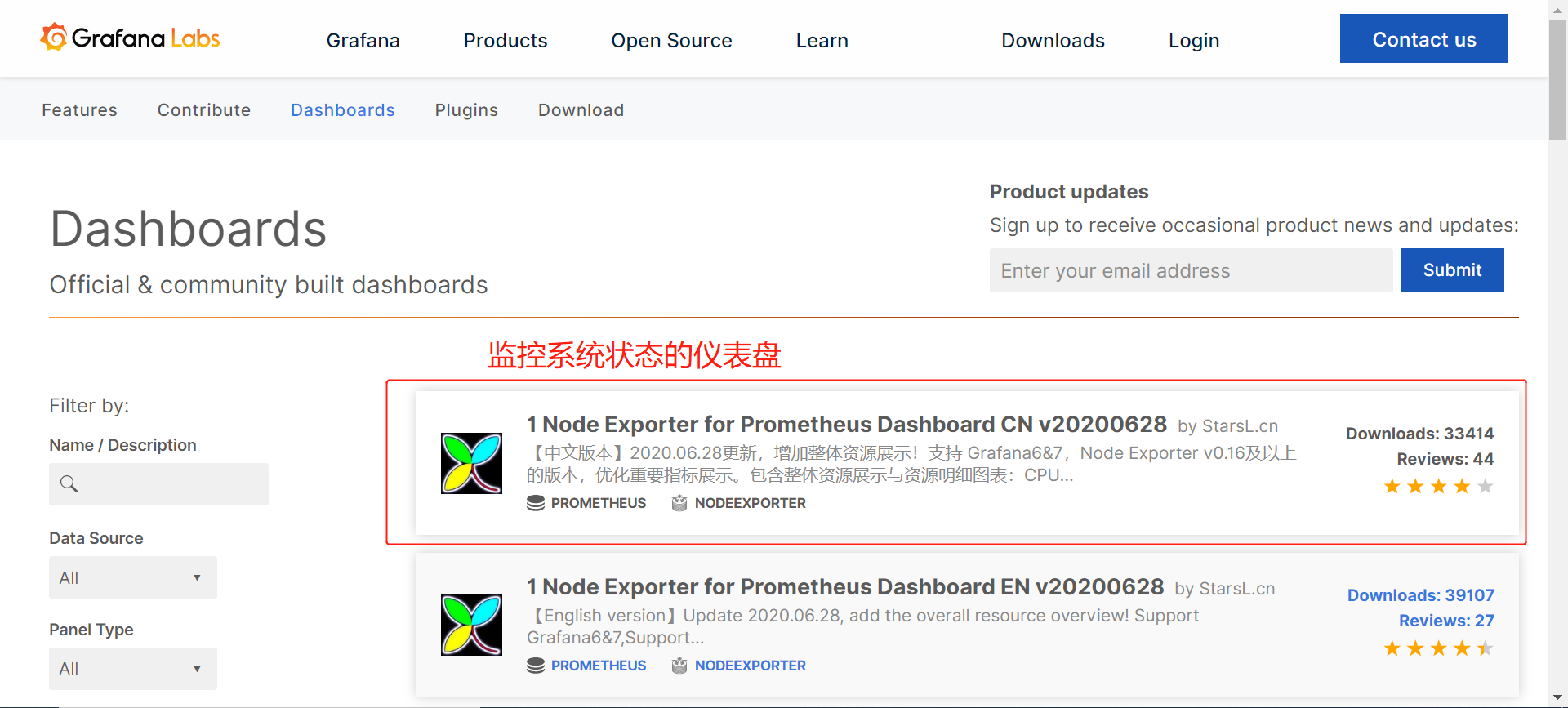This screenshot has height=708, width=1568.
Task: Open the Products menu in header
Action: coord(506,40)
